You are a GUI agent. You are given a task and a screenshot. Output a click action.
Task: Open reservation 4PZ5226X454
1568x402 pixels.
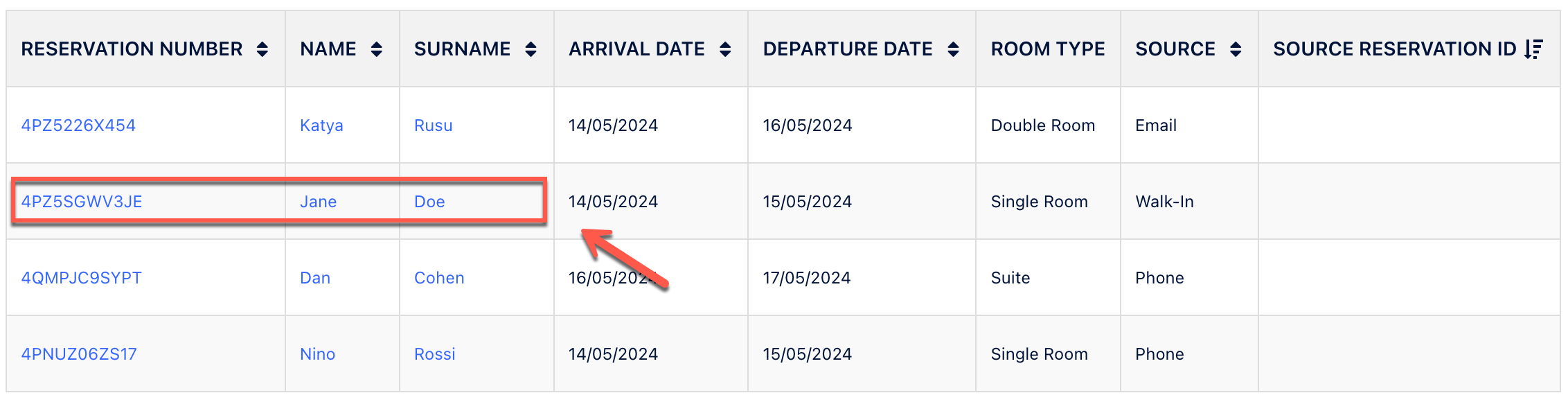tap(78, 125)
